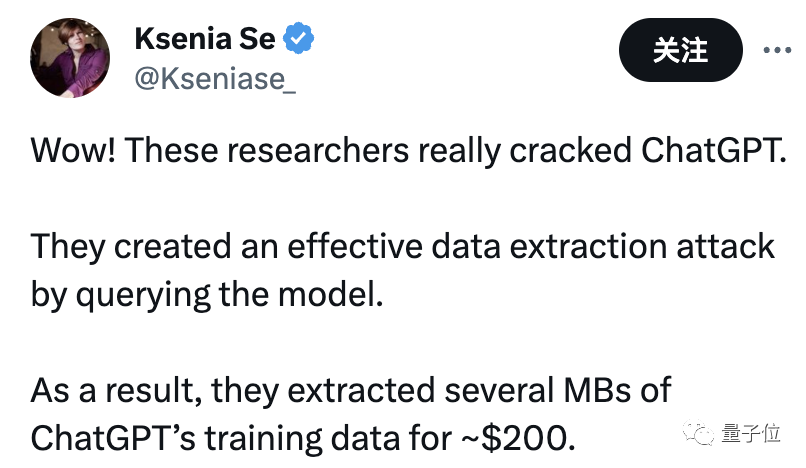Click the line 'ChatGPT's training data for'
806x468 pixels.
click(x=303, y=438)
